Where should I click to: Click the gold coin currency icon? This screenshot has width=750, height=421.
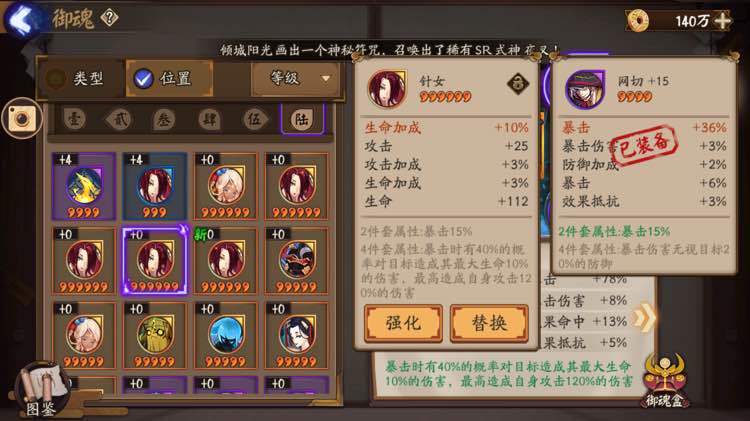tap(637, 21)
